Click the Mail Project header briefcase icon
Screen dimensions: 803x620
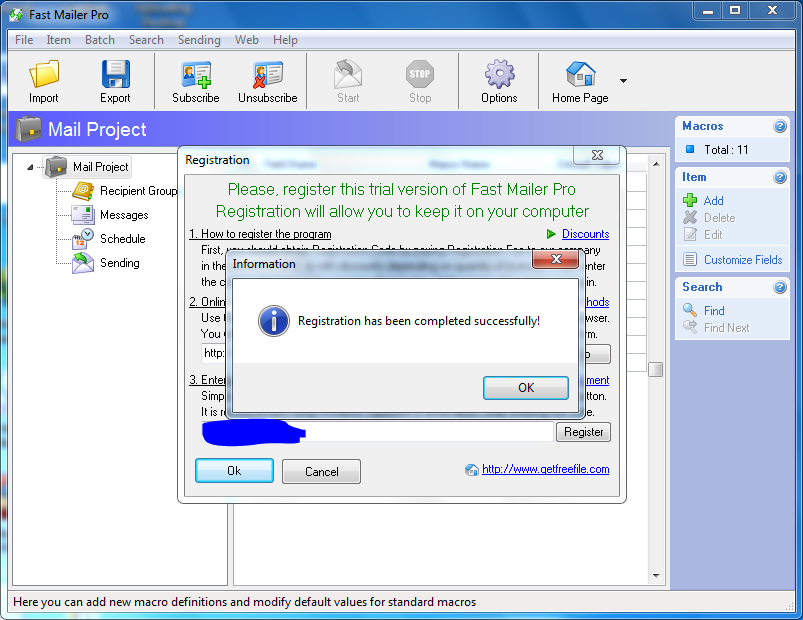click(x=28, y=129)
